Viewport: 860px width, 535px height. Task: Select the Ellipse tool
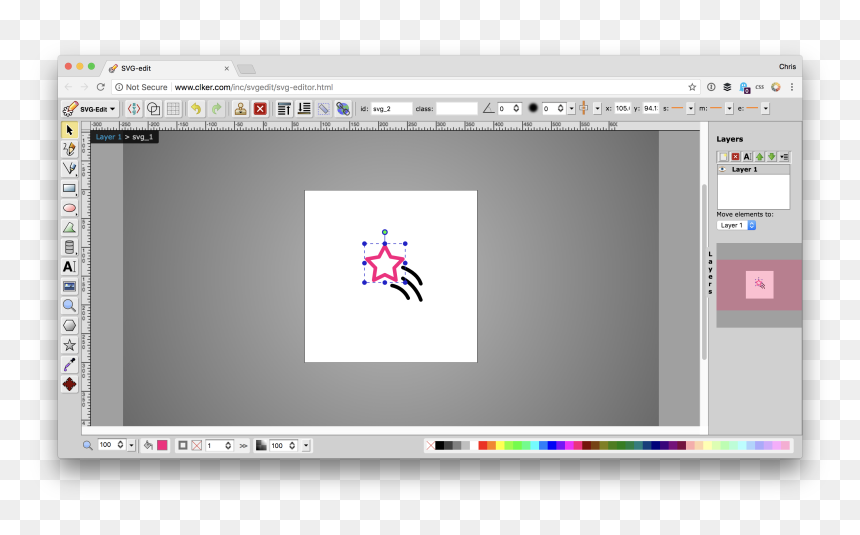pos(69,208)
